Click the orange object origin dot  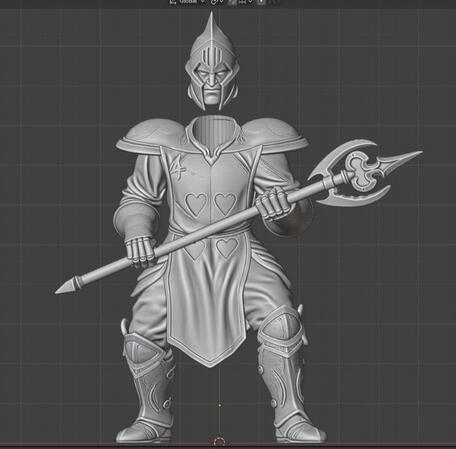[220, 405]
